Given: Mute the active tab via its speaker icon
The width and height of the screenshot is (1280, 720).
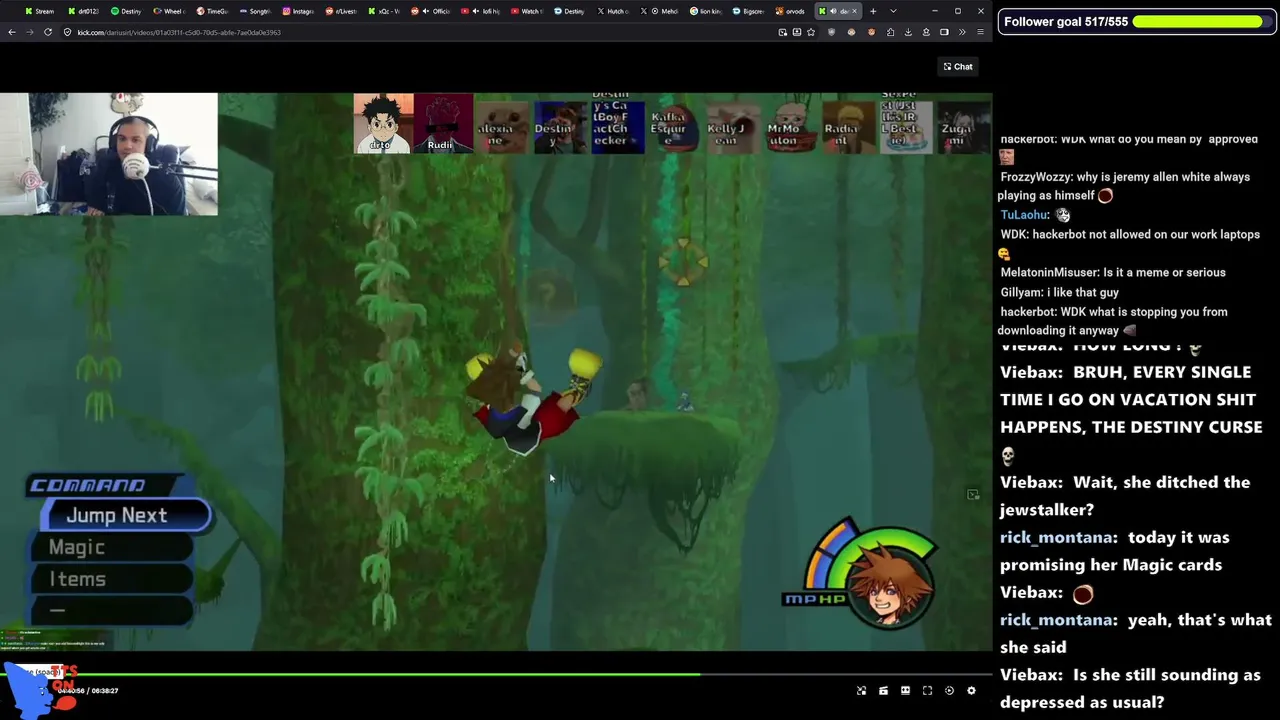Looking at the screenshot, I should 832,11.
